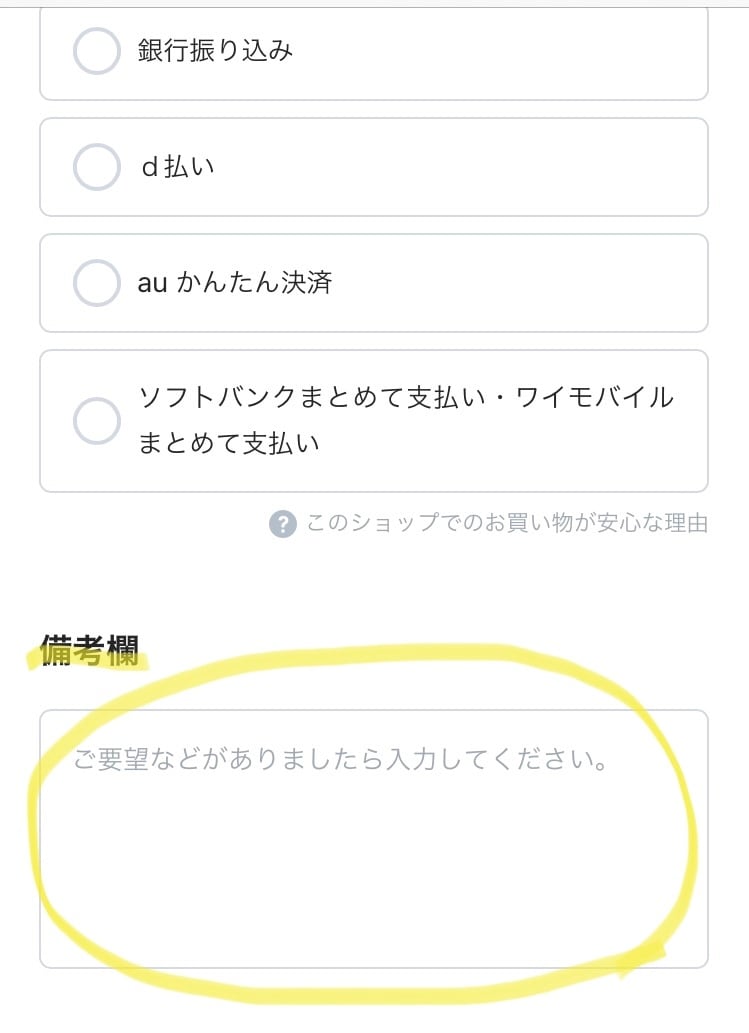Click the question mark help icon
This screenshot has width=749, height=1033.
[283, 524]
